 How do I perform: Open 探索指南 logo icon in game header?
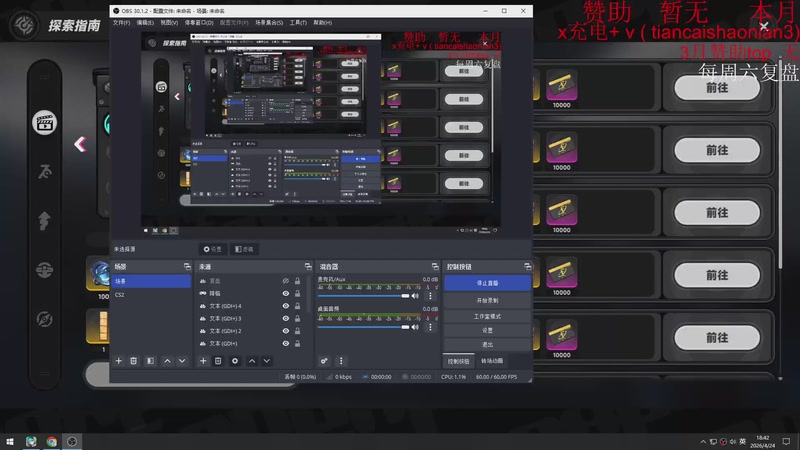(x=24, y=25)
